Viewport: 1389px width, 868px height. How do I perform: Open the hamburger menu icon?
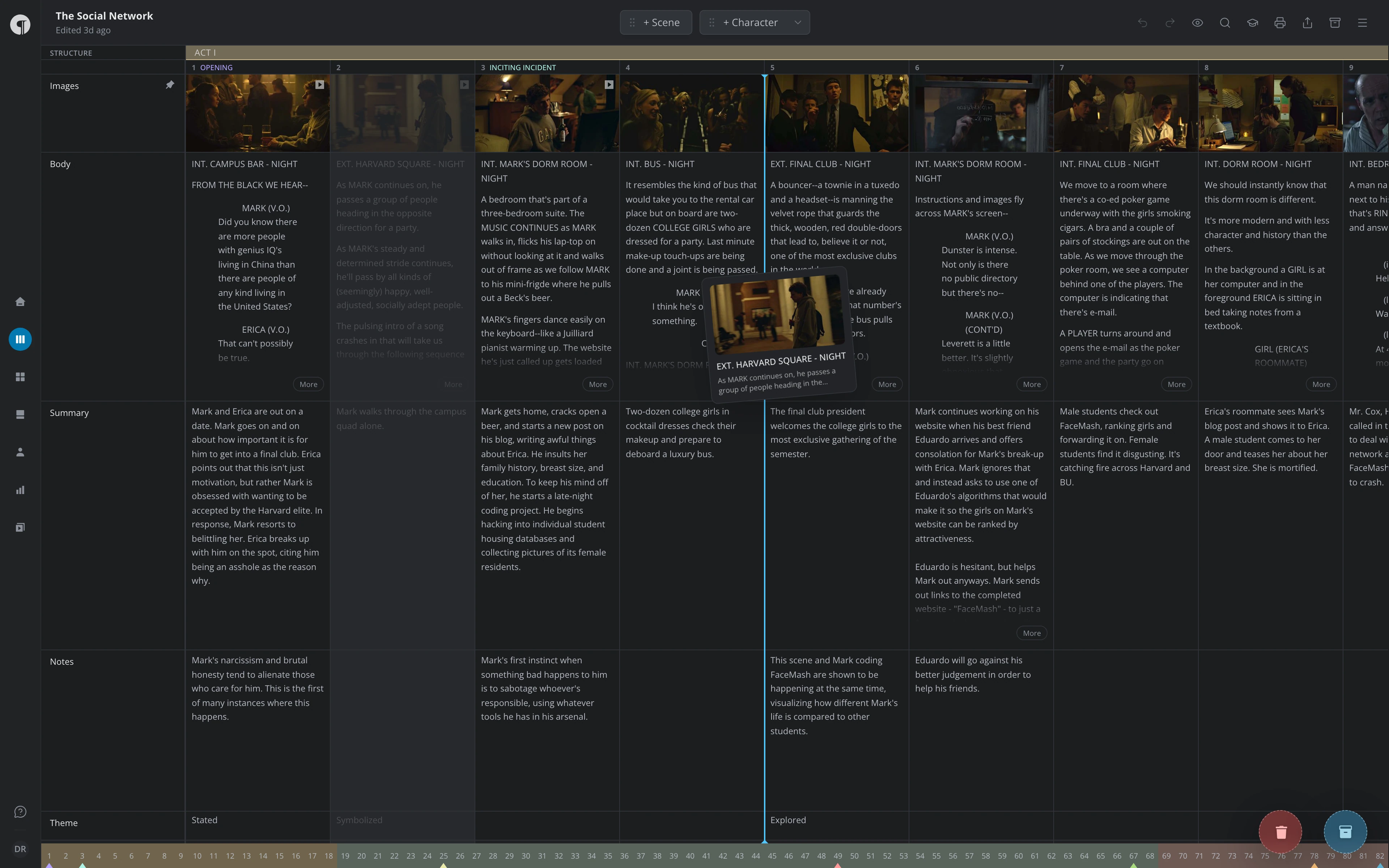1363,22
